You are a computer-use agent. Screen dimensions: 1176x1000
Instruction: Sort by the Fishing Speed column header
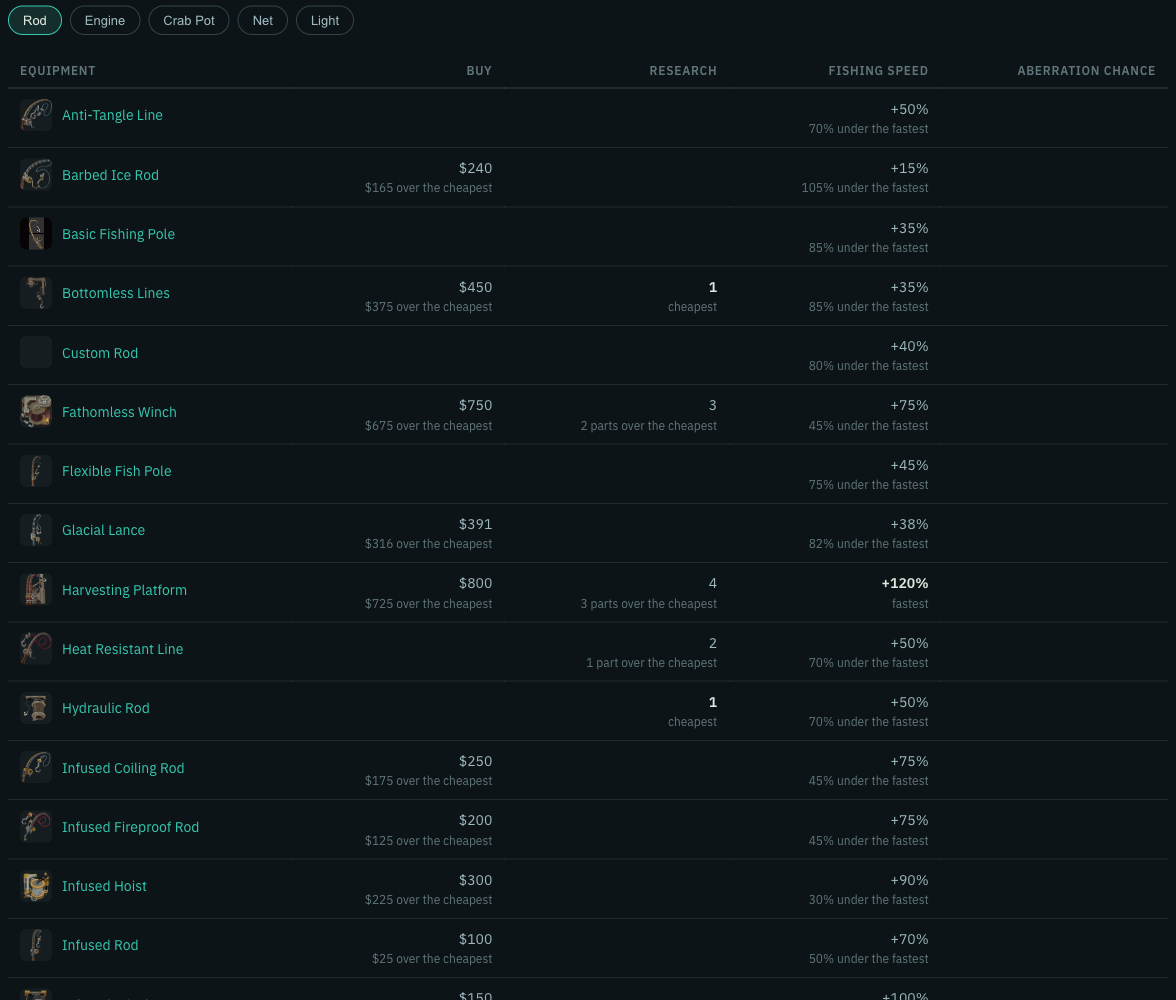pyautogui.click(x=878, y=71)
